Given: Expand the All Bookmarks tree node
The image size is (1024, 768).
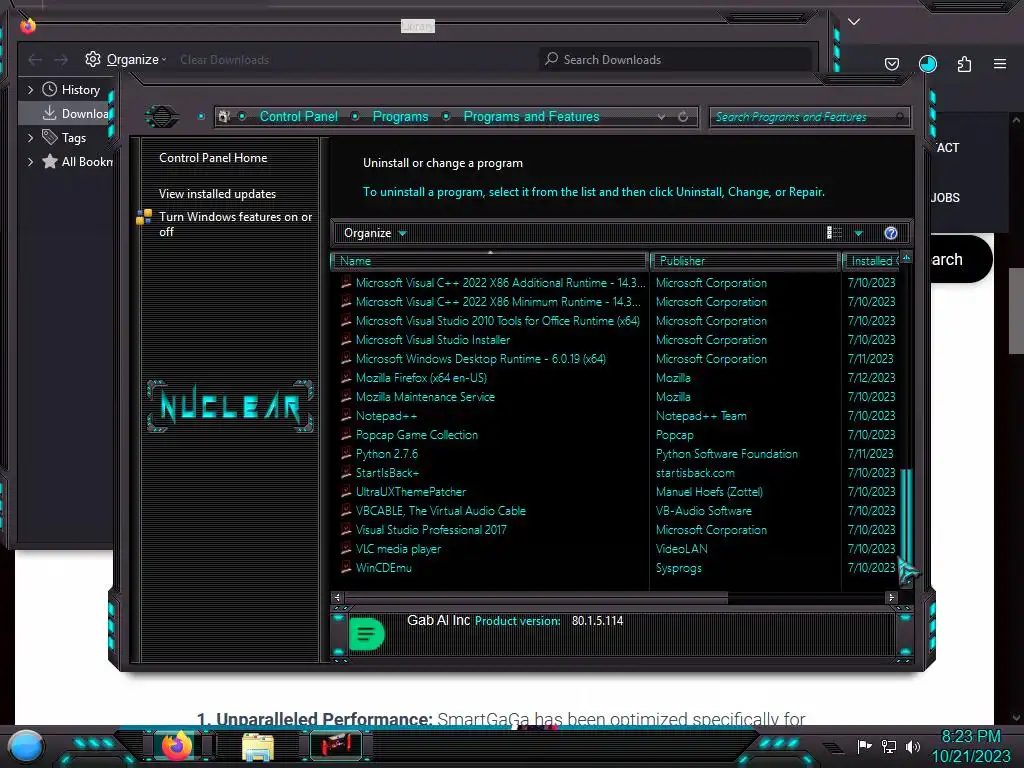Looking at the screenshot, I should (x=30, y=161).
